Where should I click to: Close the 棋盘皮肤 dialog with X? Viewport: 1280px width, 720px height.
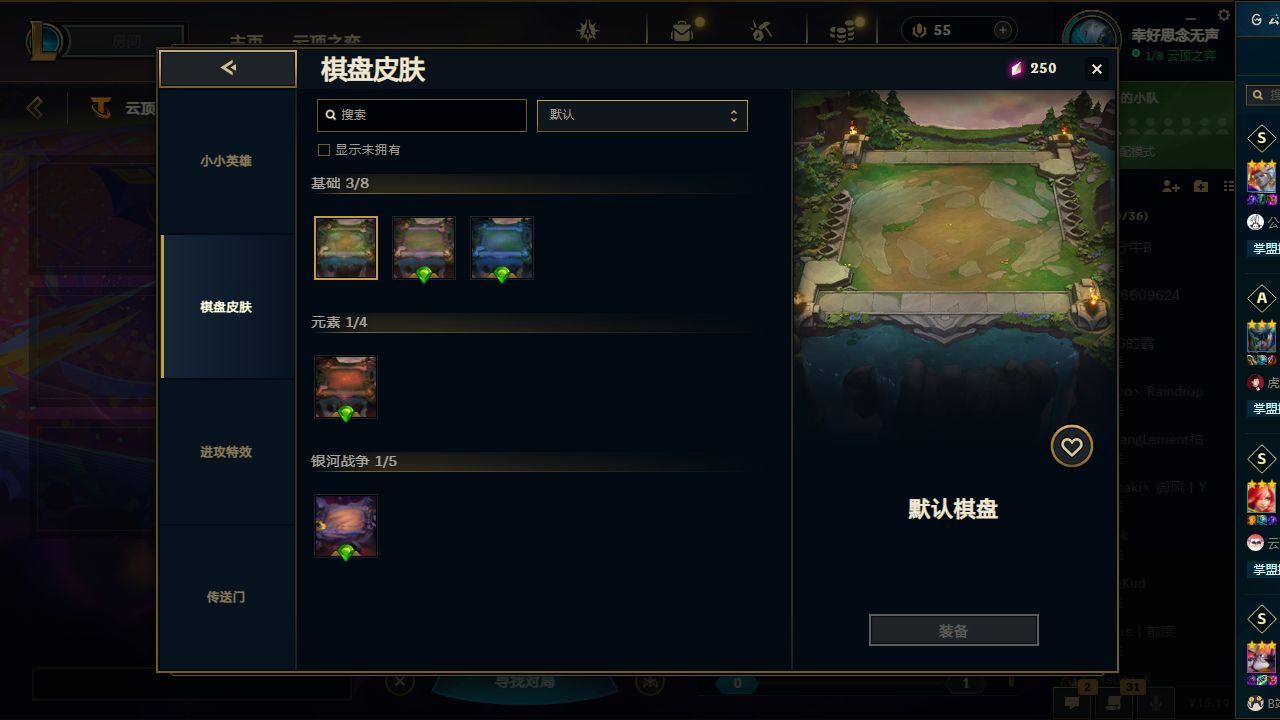1097,69
